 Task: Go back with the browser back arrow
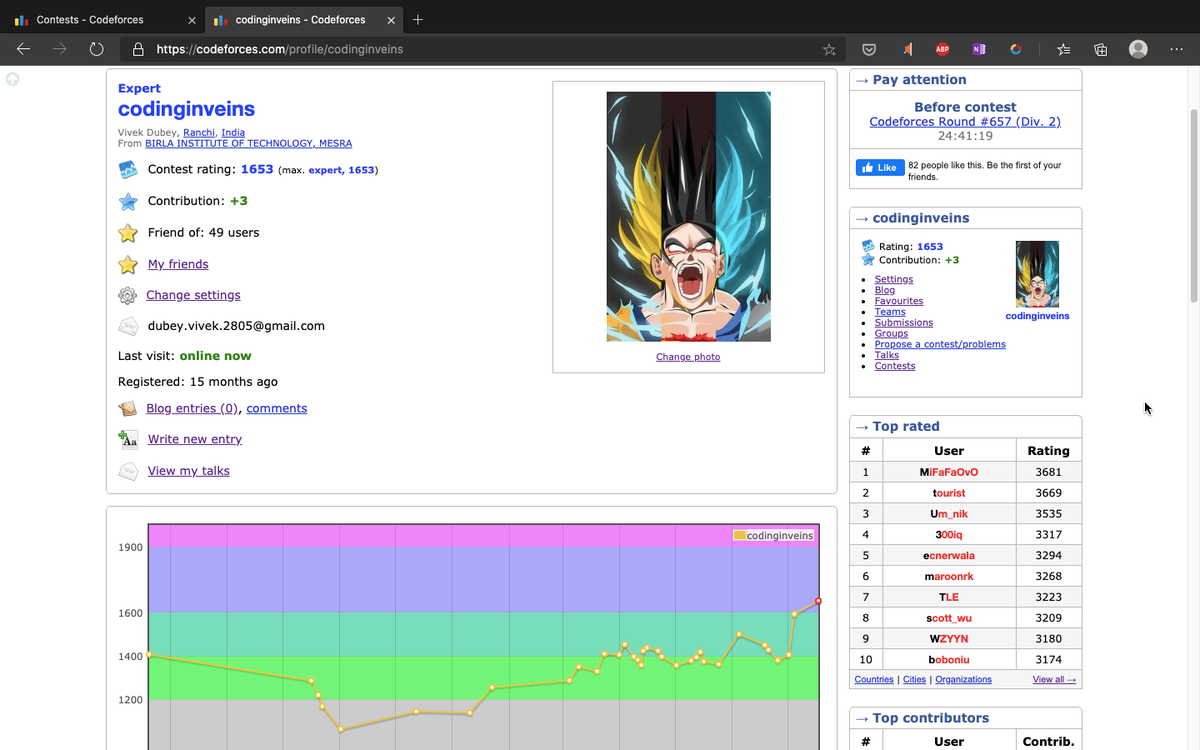24,49
